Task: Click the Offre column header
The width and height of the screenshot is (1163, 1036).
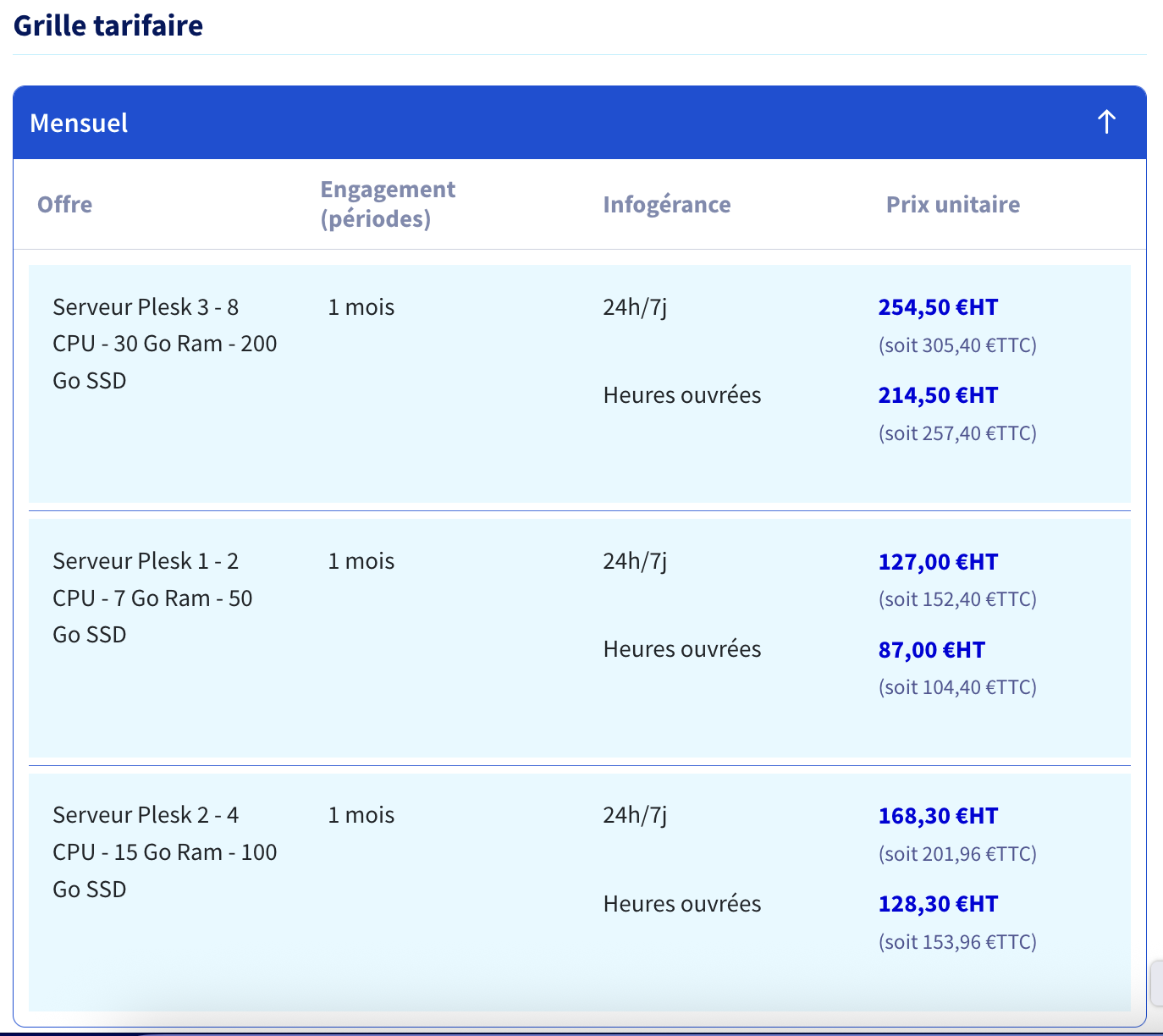Action: point(65,204)
